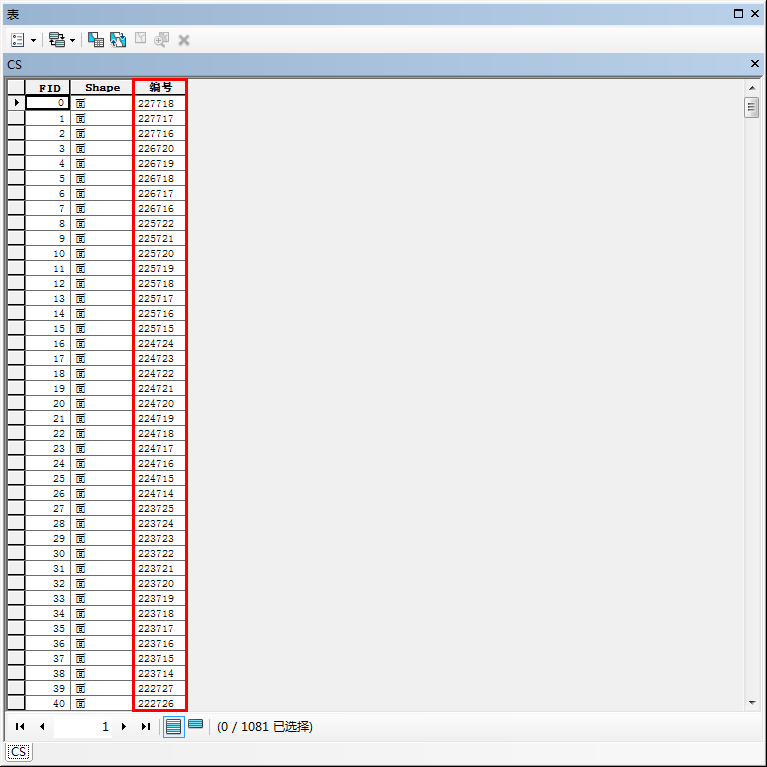Click the cell 225715
The width and height of the screenshot is (767, 767).
coord(160,328)
